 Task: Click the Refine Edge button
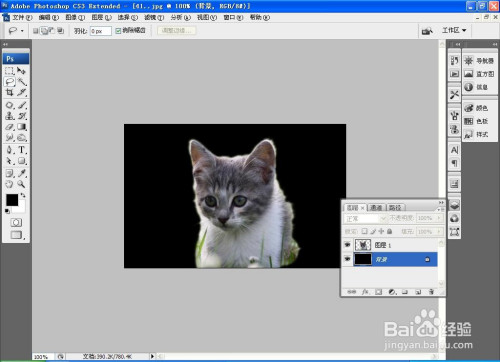177,31
